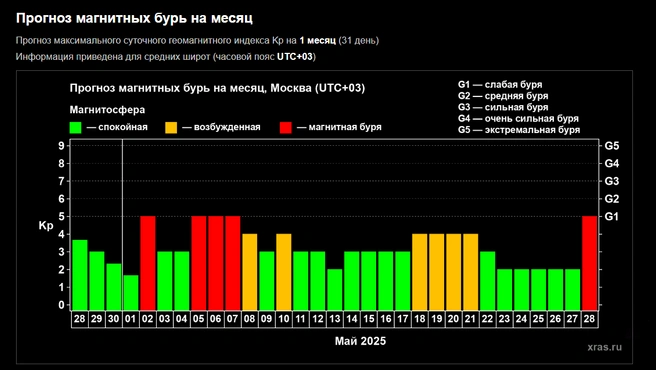
Task: Click the yellow bar above date 10
Action: [284, 272]
